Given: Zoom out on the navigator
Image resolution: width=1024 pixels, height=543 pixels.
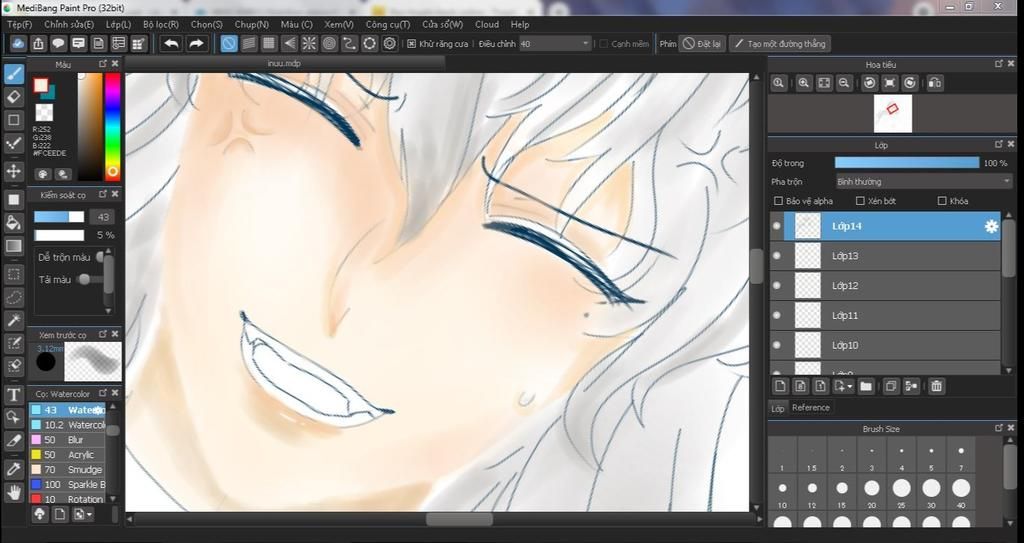Looking at the screenshot, I should coord(844,83).
